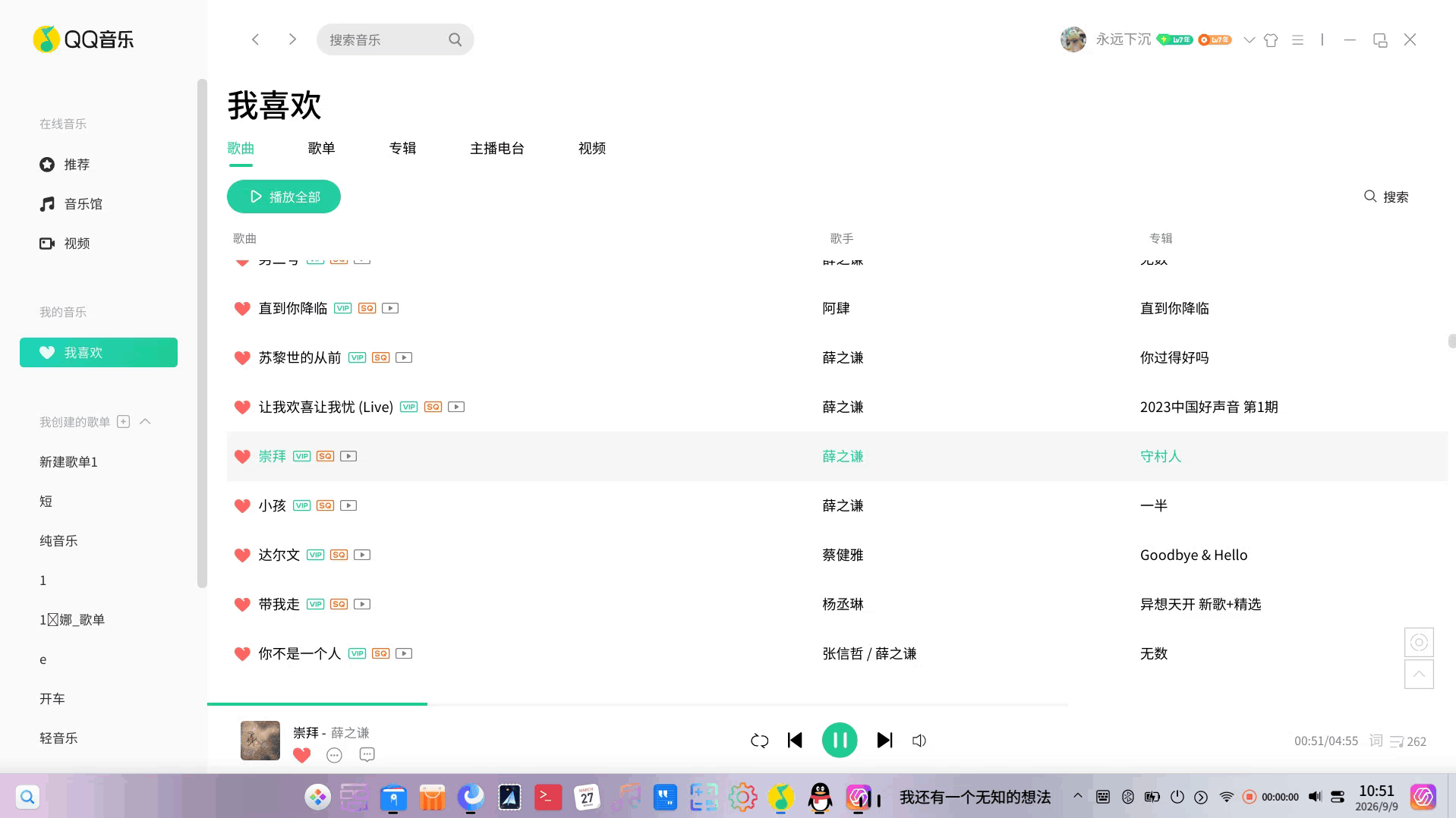
Task: Locate the currently playing song icon
Action: click(x=1419, y=643)
